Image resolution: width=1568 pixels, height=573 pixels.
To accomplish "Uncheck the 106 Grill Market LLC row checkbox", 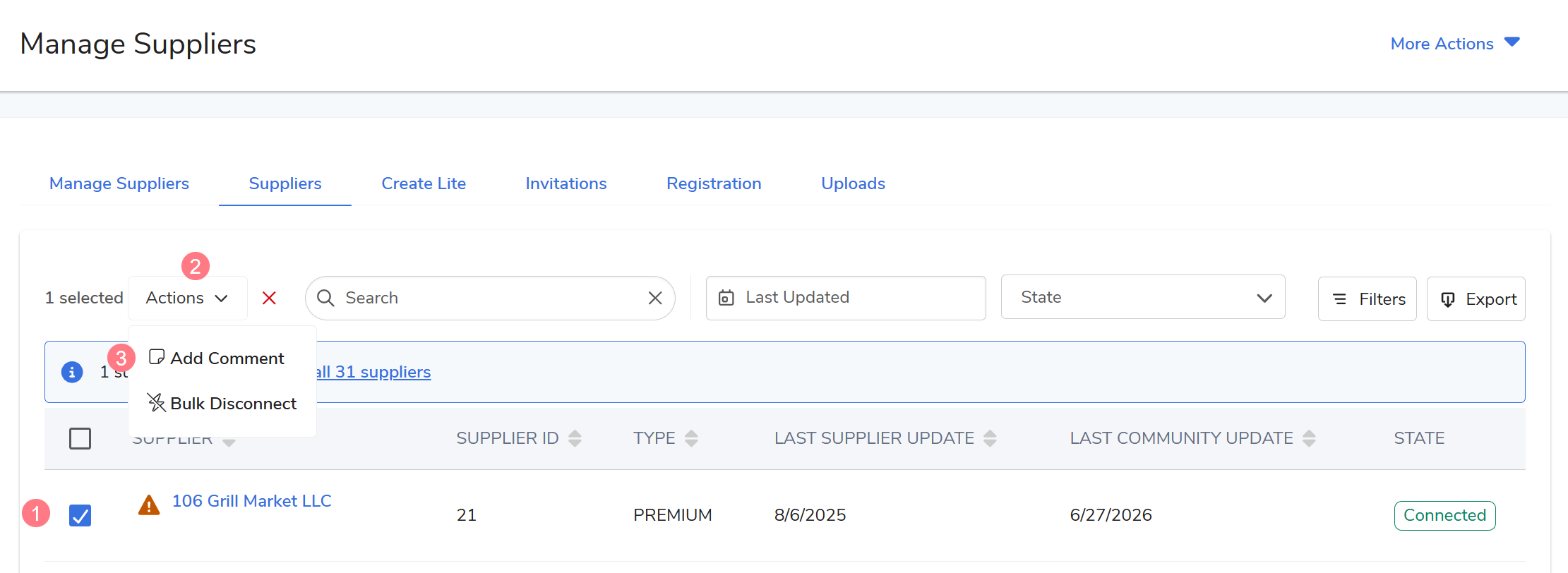I will [80, 515].
